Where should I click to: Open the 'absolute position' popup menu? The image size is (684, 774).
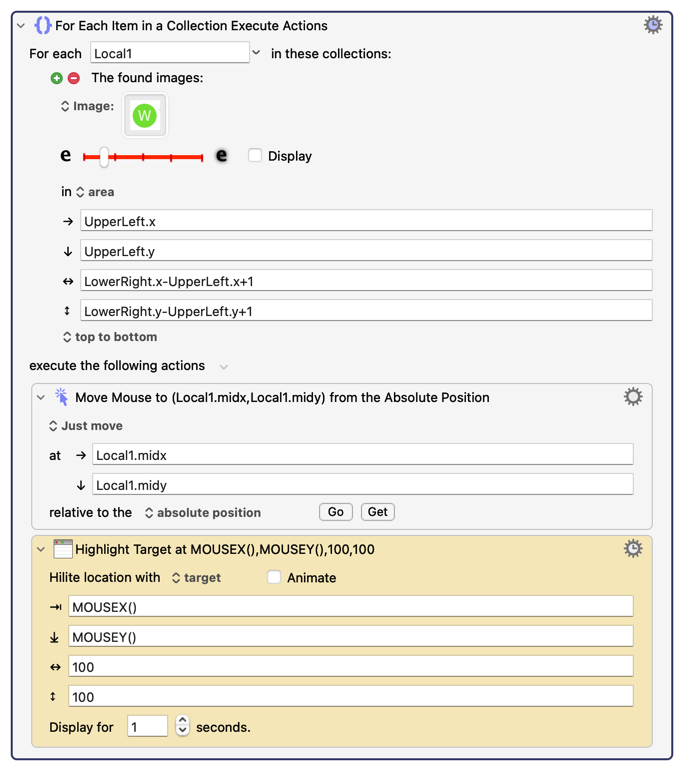202,513
